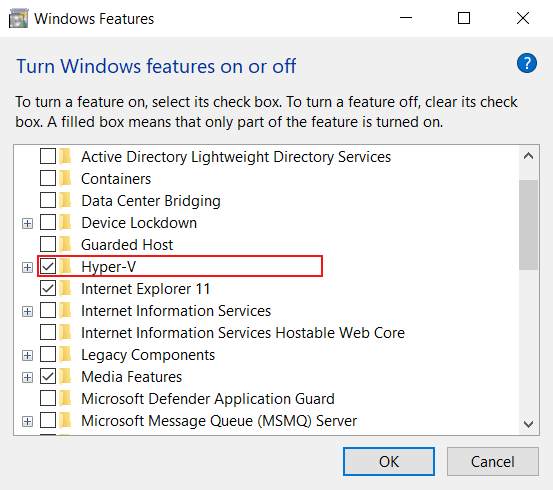The height and width of the screenshot is (490, 553).
Task: Select the Internet Explorer 11 label
Action: point(145,289)
